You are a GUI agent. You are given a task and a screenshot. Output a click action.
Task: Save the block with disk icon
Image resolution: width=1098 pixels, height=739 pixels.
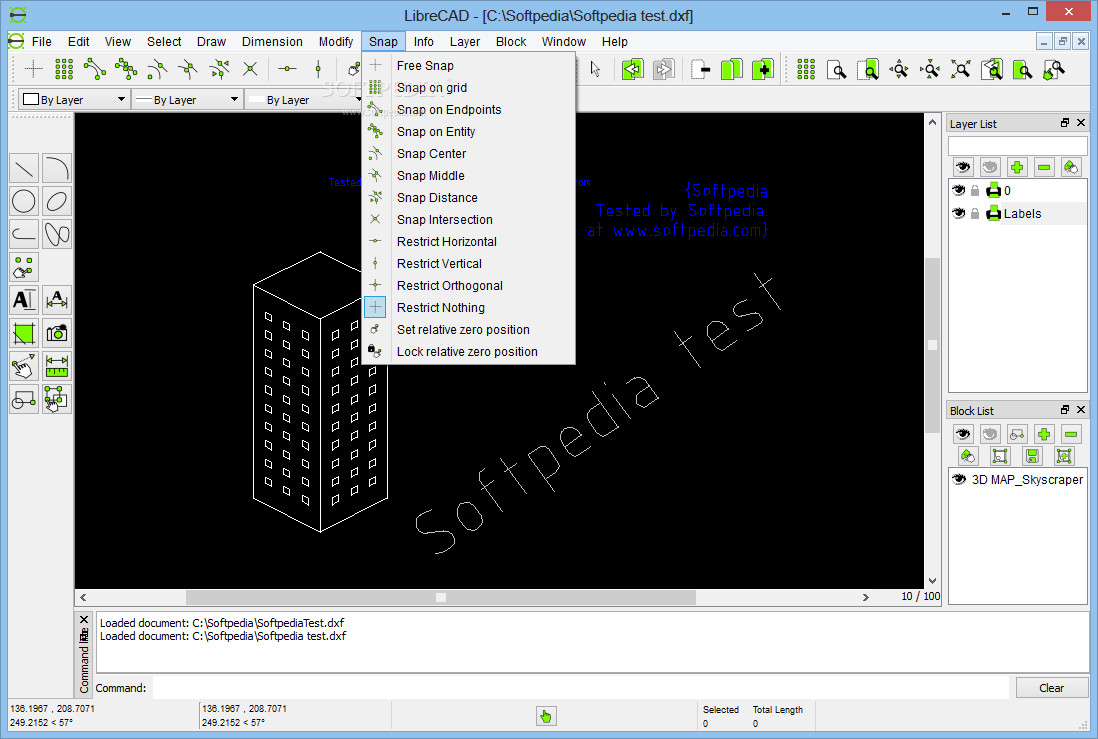(x=1031, y=456)
